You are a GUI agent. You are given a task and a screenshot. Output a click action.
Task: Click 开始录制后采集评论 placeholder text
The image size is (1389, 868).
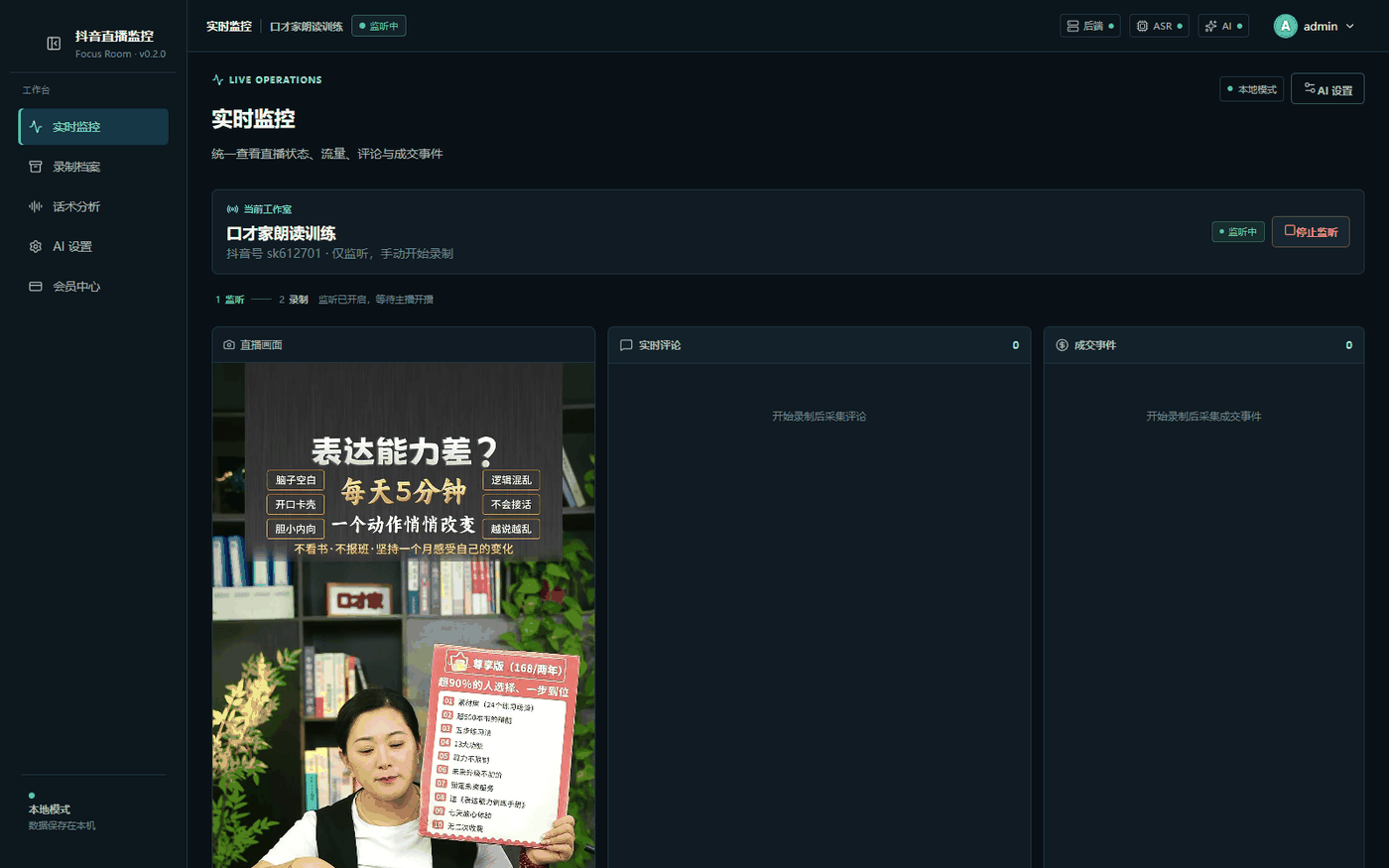(x=820, y=417)
